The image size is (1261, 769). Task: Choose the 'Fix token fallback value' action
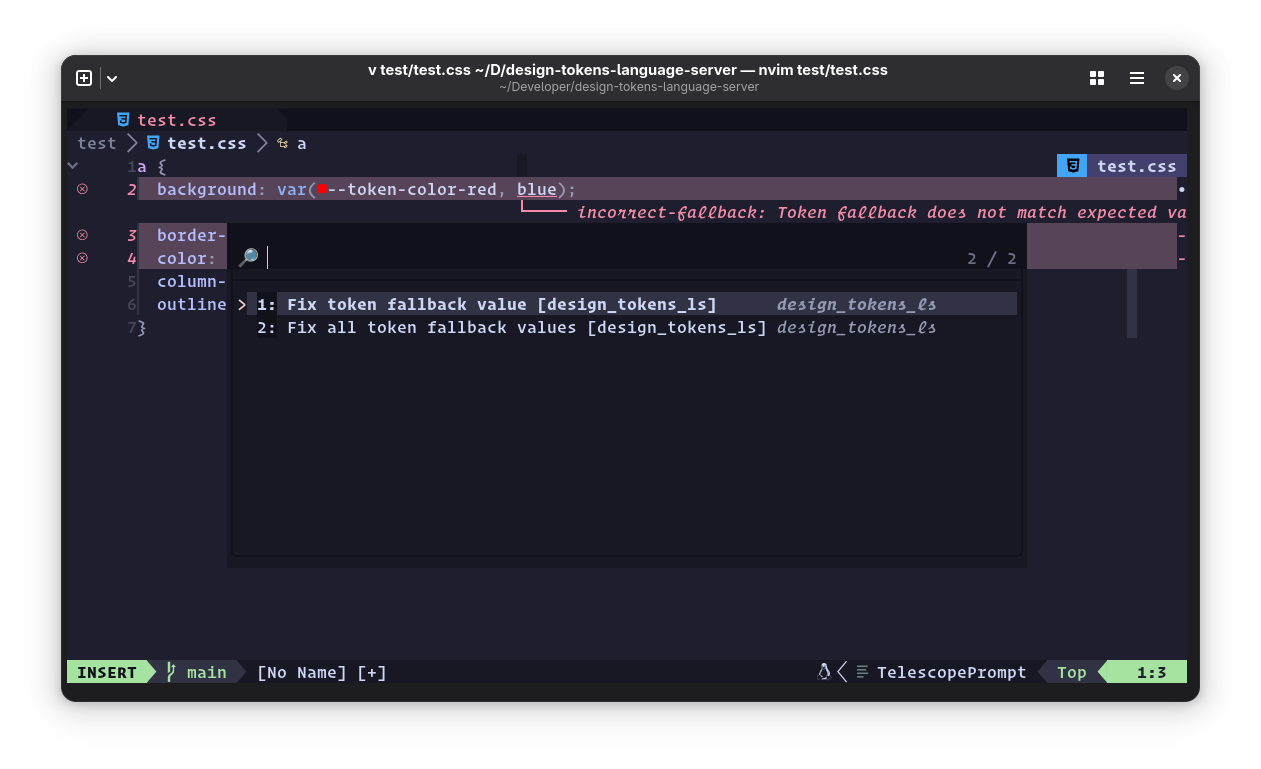pyautogui.click(x=500, y=304)
